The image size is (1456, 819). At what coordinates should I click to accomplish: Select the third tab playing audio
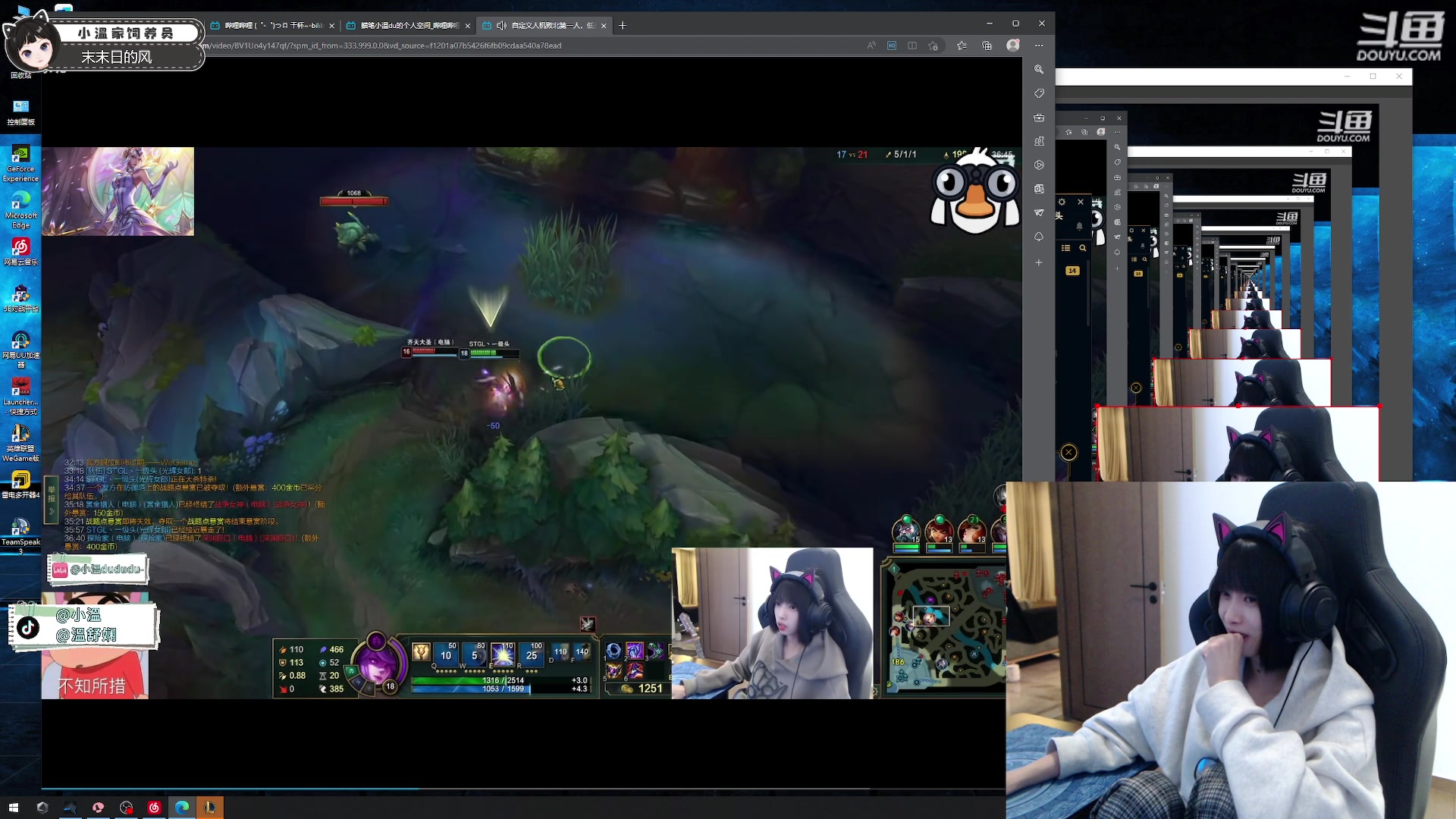(543, 25)
